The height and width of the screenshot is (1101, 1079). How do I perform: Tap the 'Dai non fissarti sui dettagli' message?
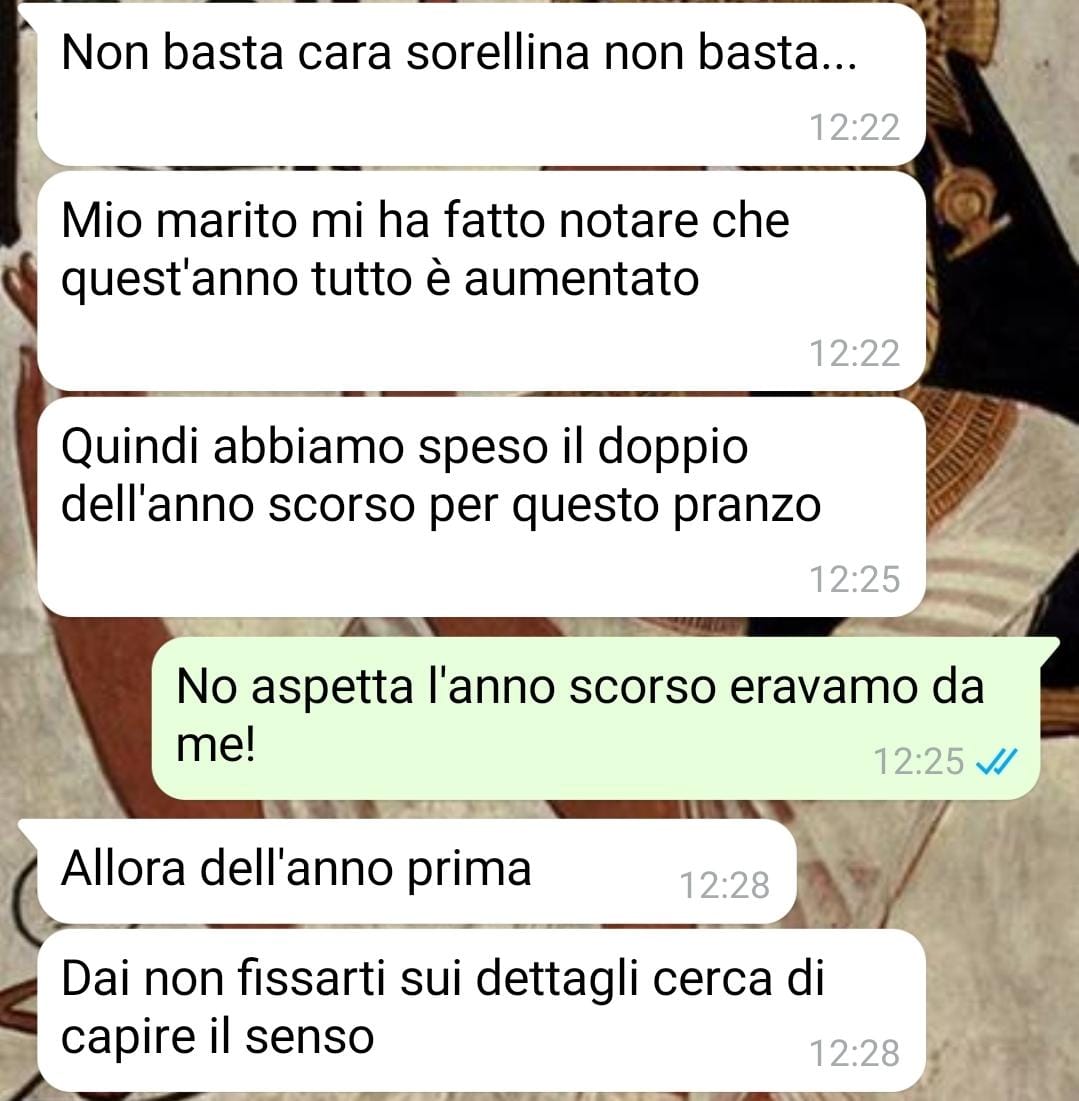point(481,1010)
